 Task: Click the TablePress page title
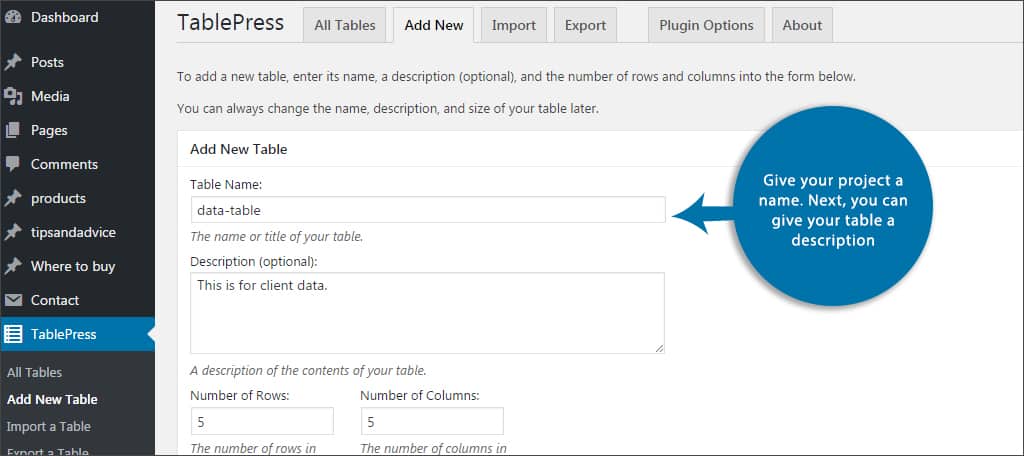coord(231,23)
